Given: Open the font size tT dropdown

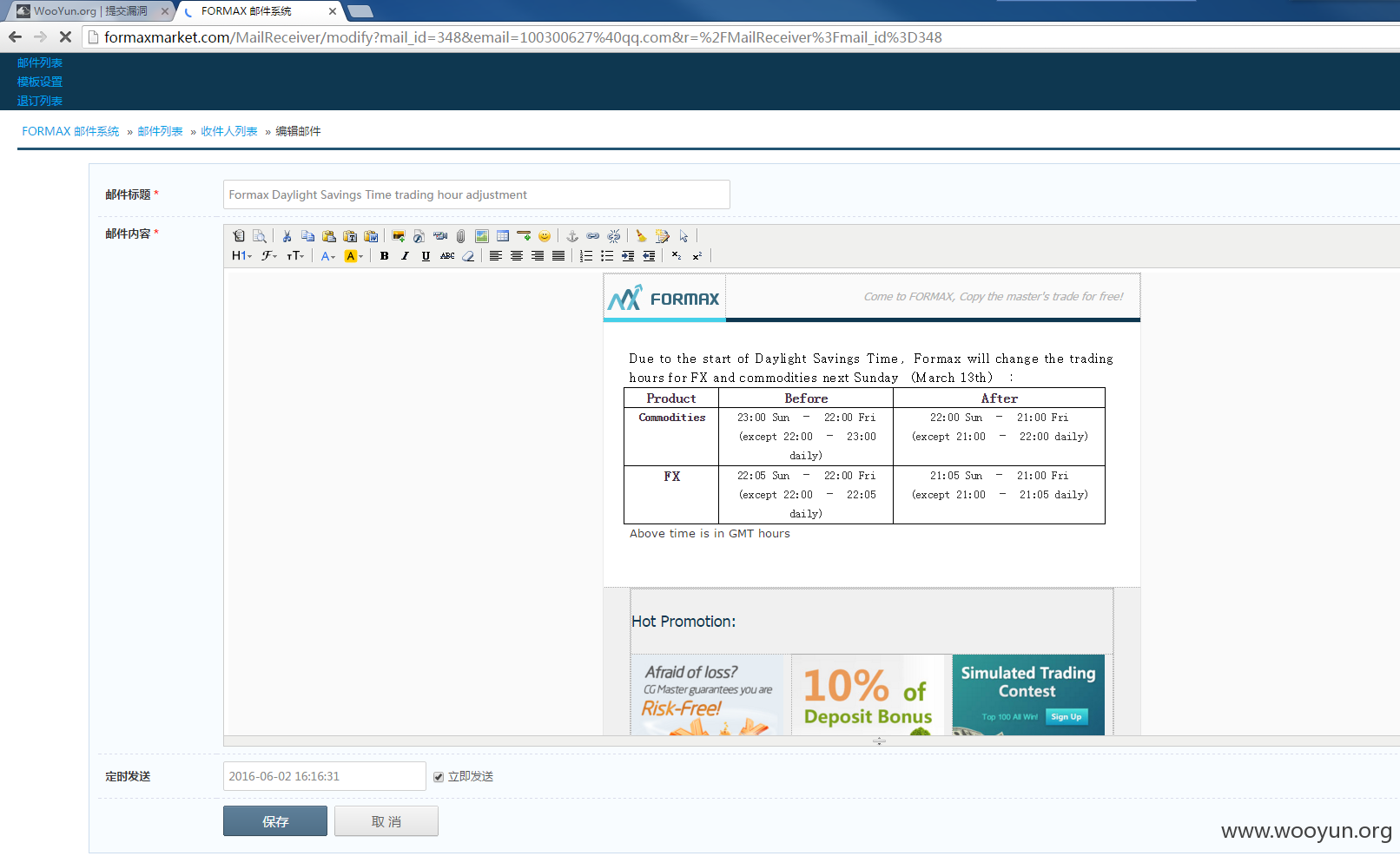Looking at the screenshot, I should (x=295, y=256).
